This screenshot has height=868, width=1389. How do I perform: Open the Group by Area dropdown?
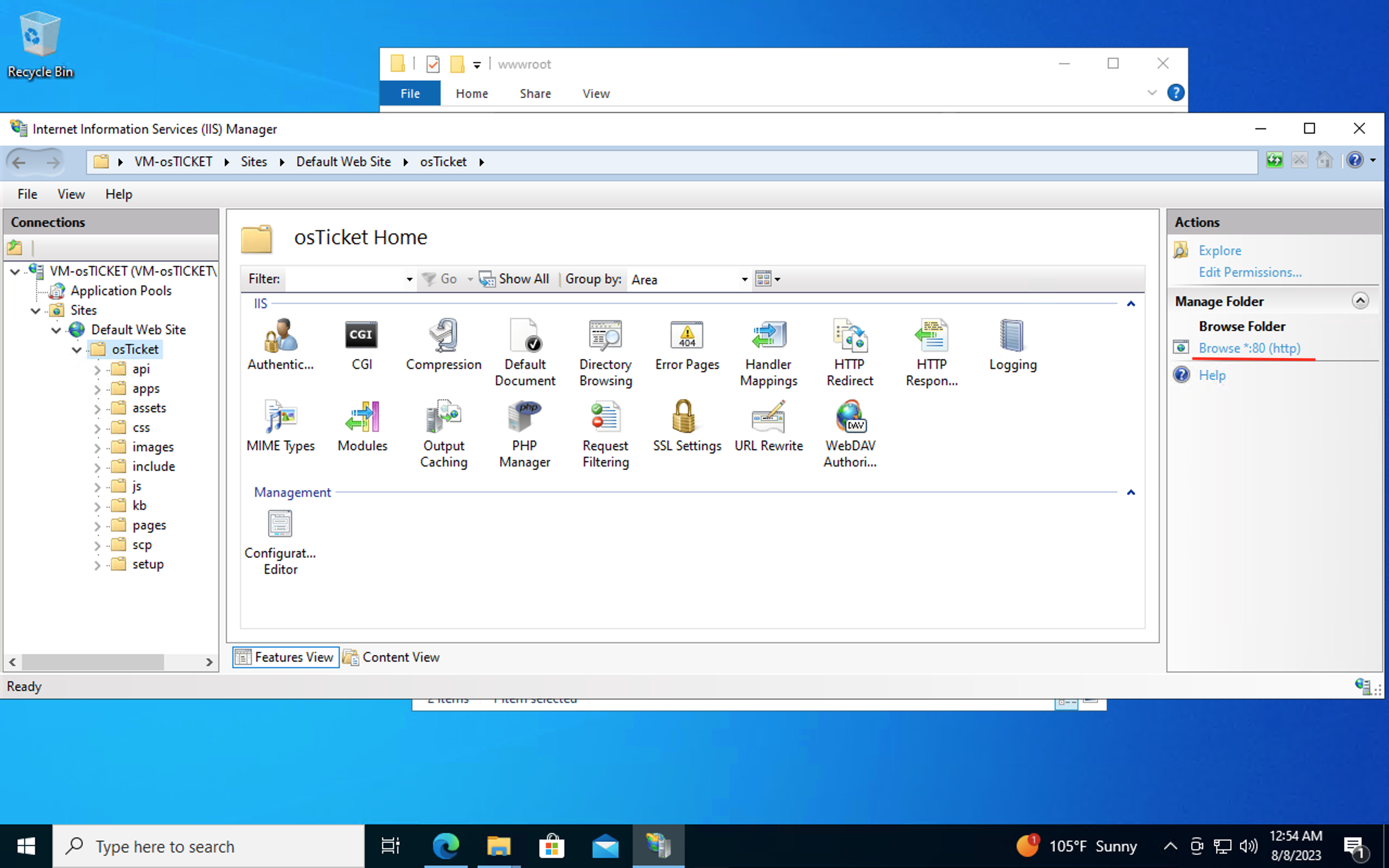tap(744, 279)
